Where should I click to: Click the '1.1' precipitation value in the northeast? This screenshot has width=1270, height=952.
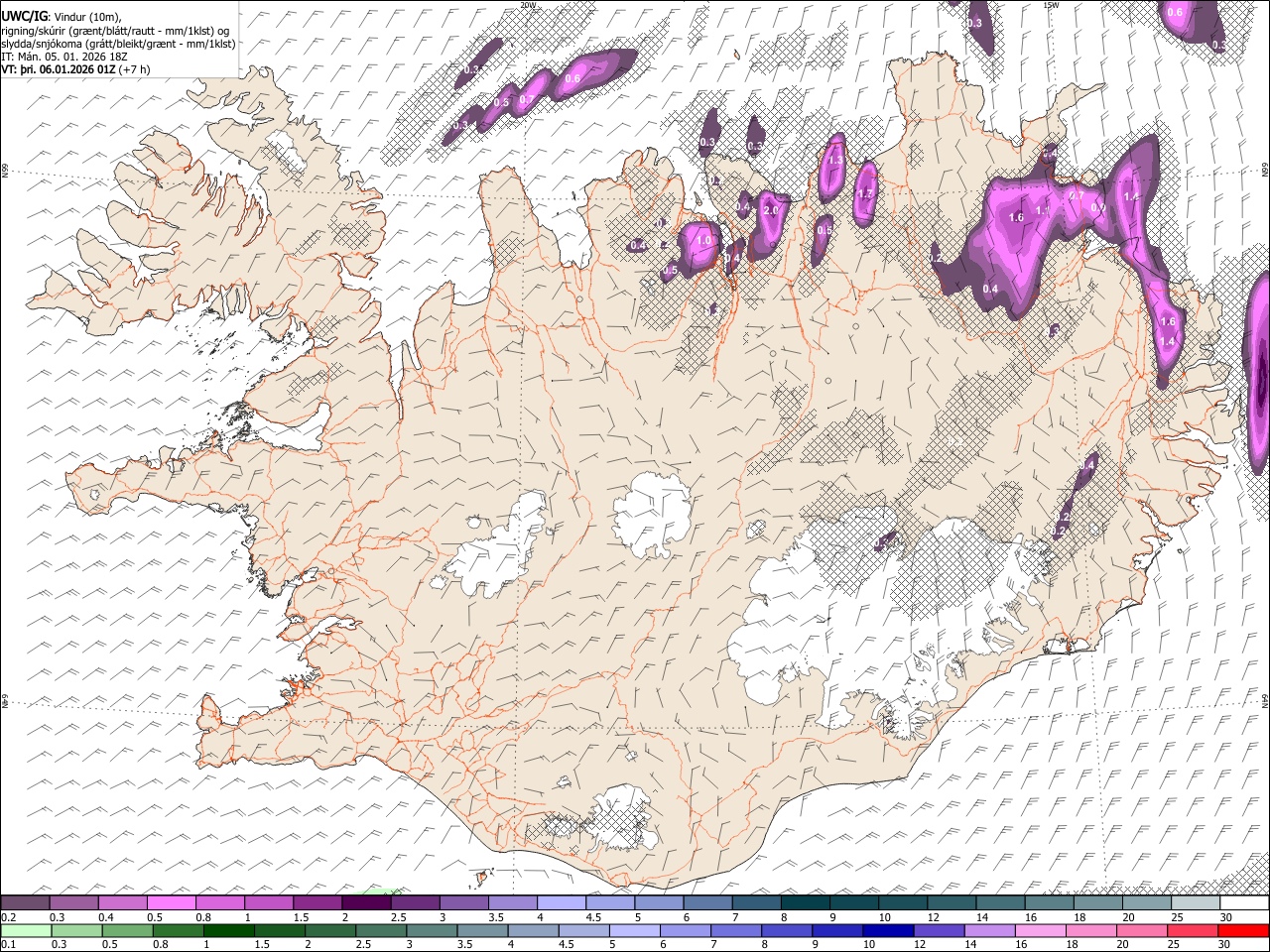[x=1043, y=210]
